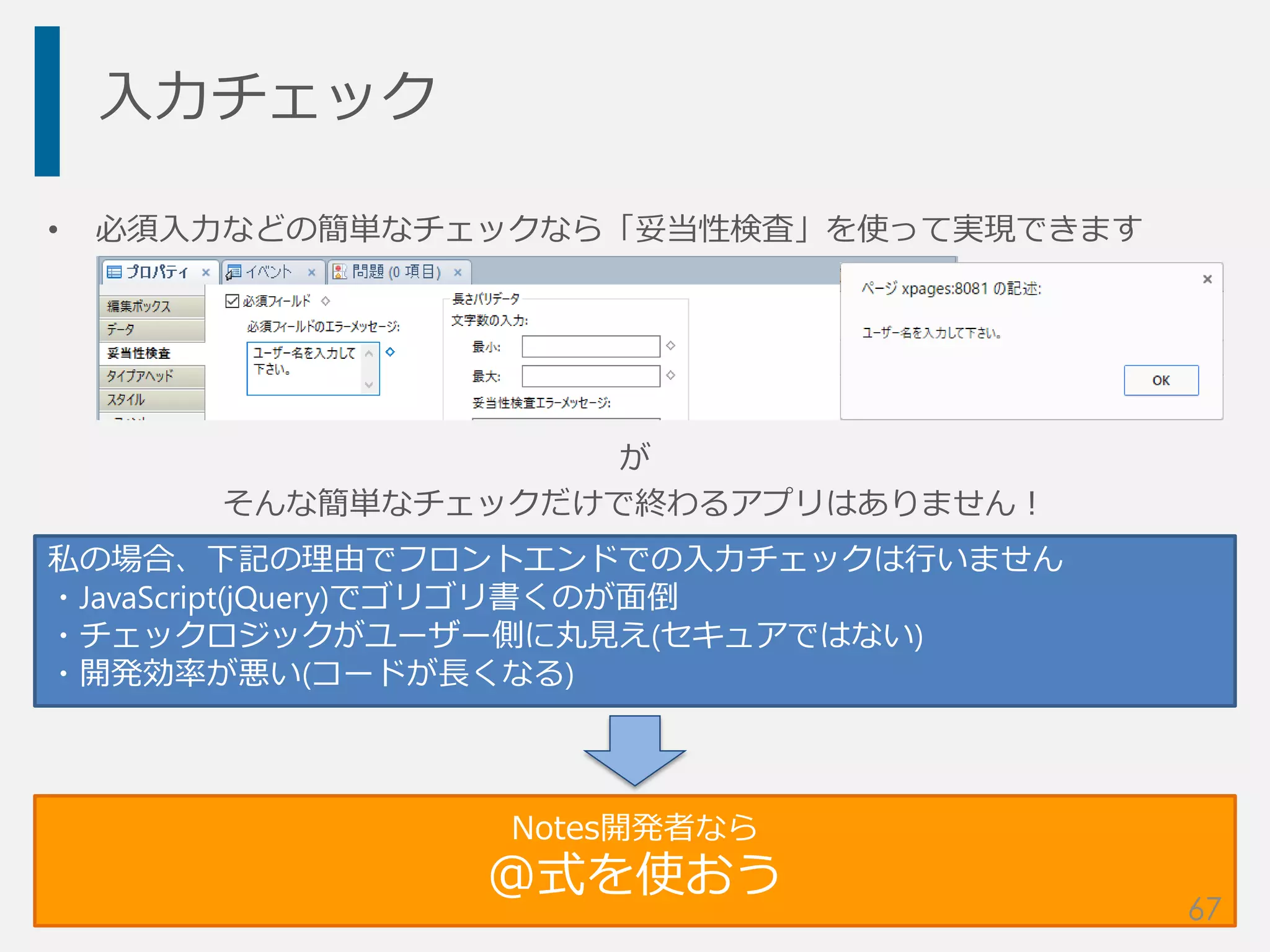Close the xpages:8081 alert dialog

click(1207, 280)
